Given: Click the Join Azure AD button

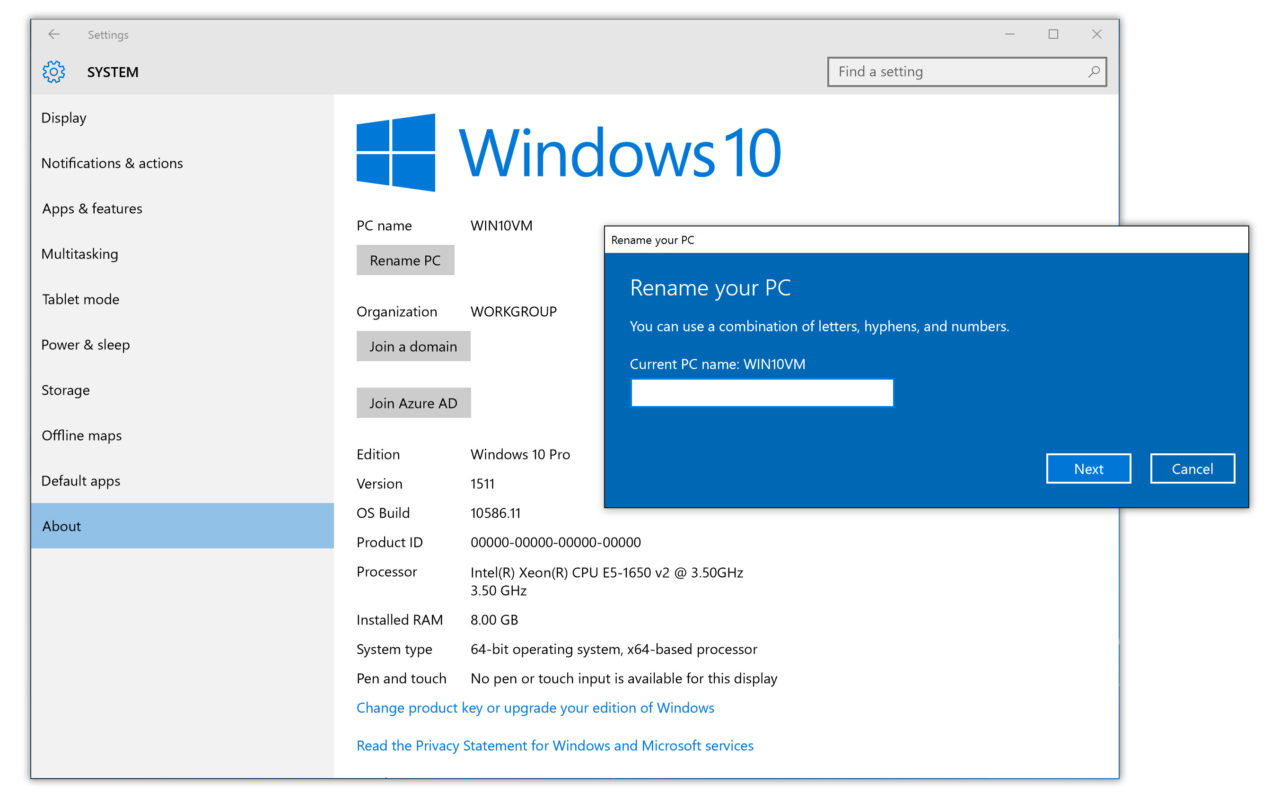Looking at the screenshot, I should [413, 403].
